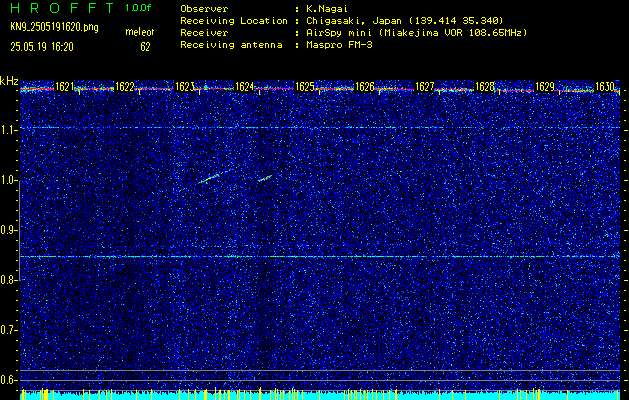Click the 1.1 frequency axis label
The image size is (629, 400).
click(7, 130)
